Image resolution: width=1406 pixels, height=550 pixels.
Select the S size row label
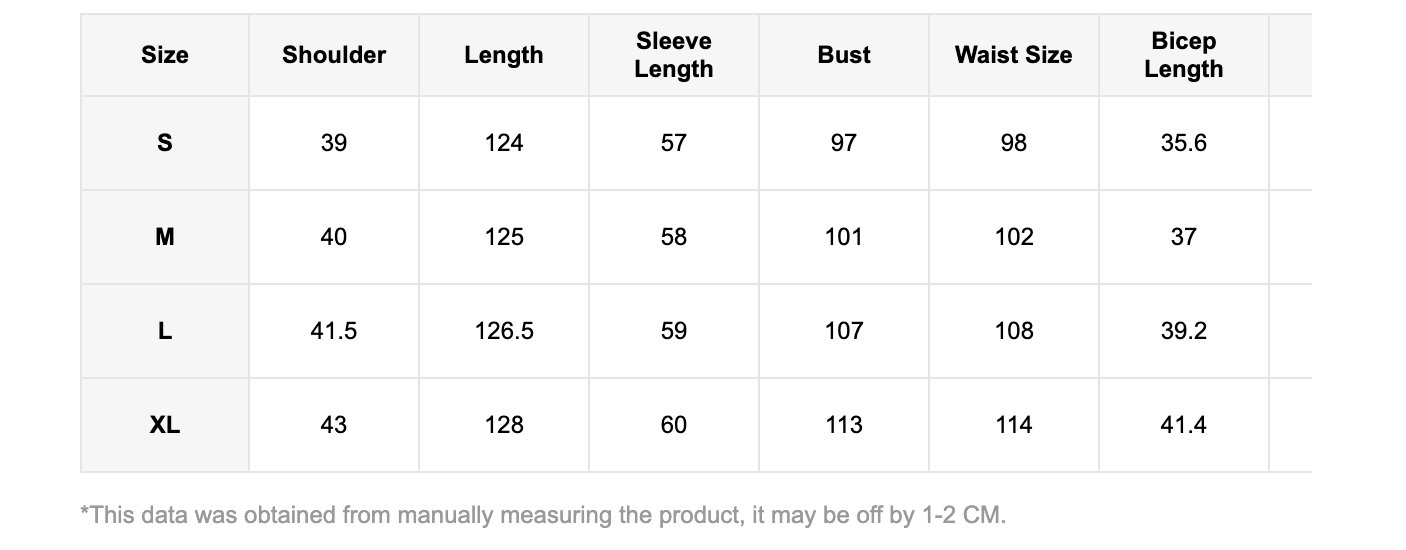[165, 143]
